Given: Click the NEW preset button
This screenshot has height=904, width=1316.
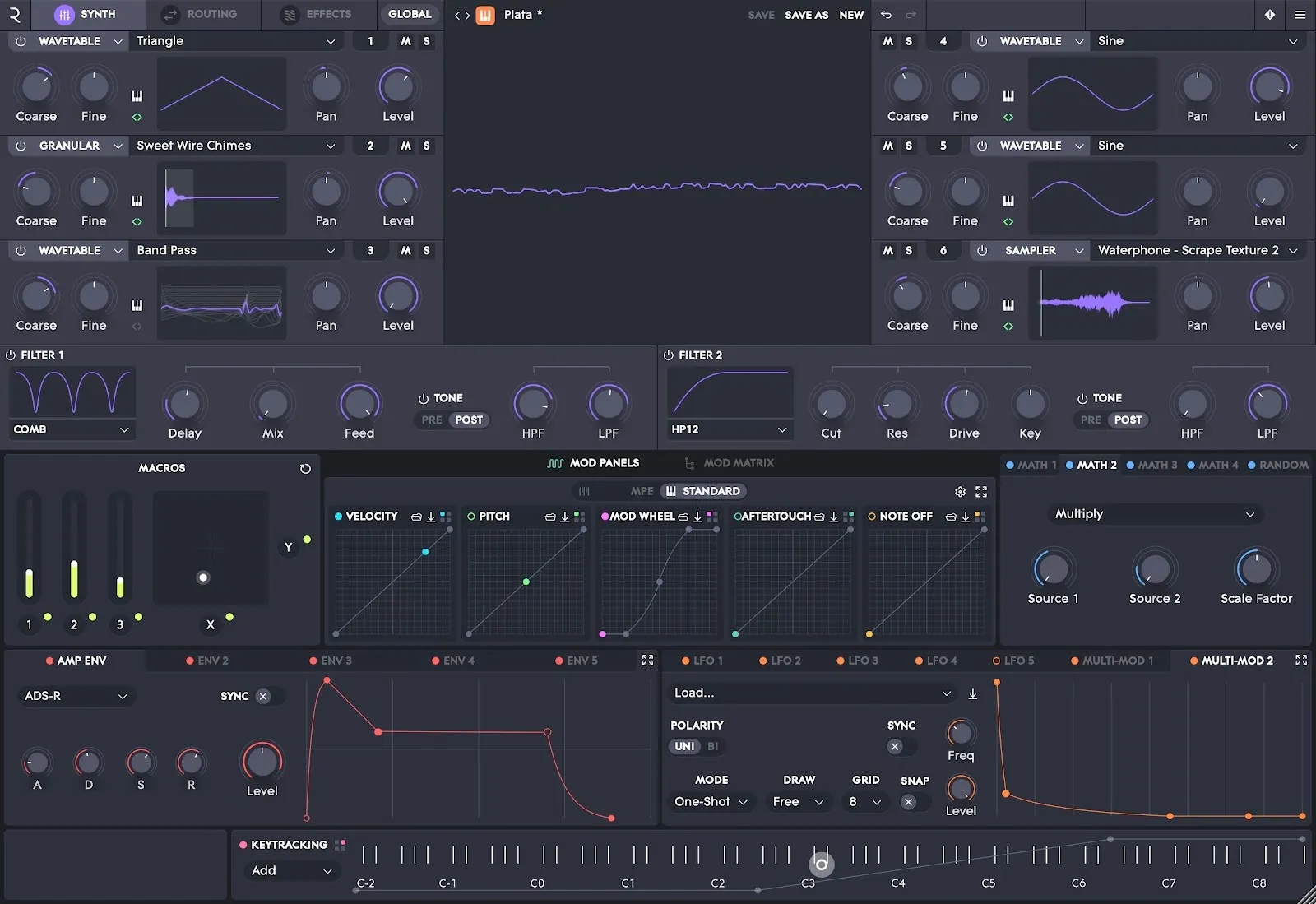Looking at the screenshot, I should (851, 14).
